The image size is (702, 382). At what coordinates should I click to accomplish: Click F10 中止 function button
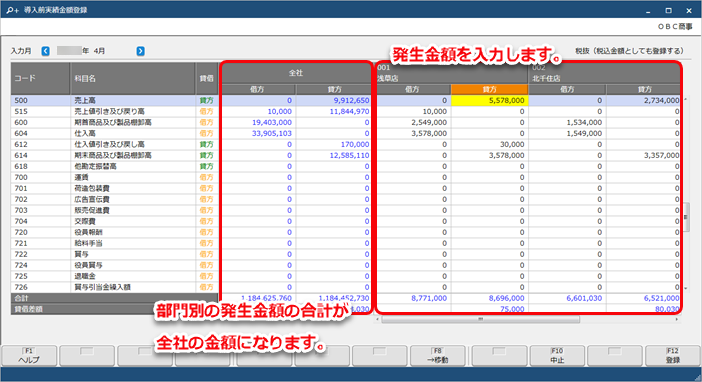(x=557, y=356)
